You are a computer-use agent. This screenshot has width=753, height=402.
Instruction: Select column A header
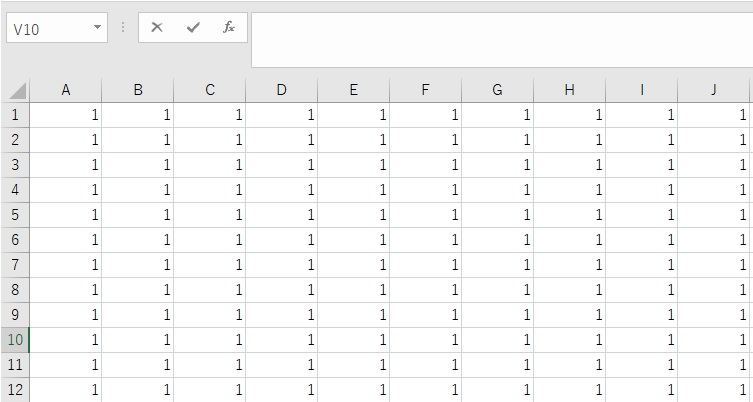click(66, 90)
